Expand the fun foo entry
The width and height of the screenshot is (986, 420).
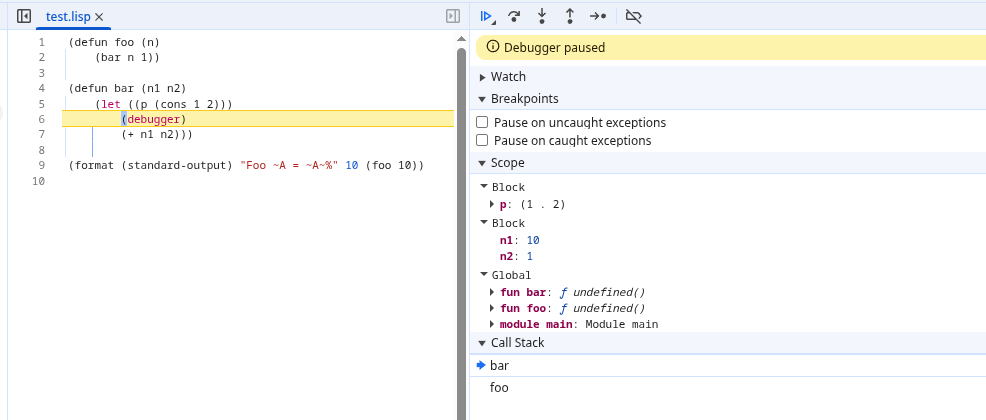click(x=492, y=308)
